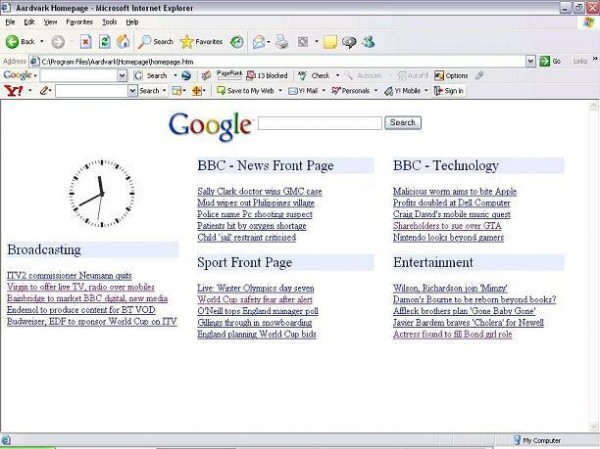
Task: Open 'Nintendo looks beyond gamers' link
Action: tap(448, 237)
